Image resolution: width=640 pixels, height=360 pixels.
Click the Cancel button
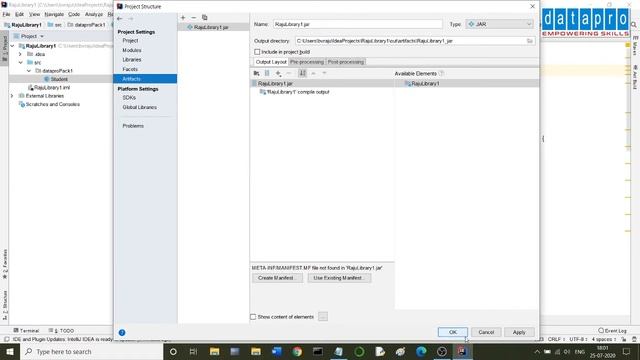pyautogui.click(x=486, y=332)
